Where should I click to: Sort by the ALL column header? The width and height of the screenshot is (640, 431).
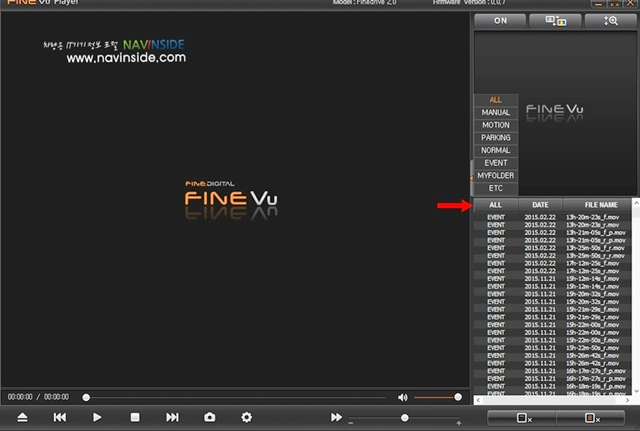click(x=496, y=205)
